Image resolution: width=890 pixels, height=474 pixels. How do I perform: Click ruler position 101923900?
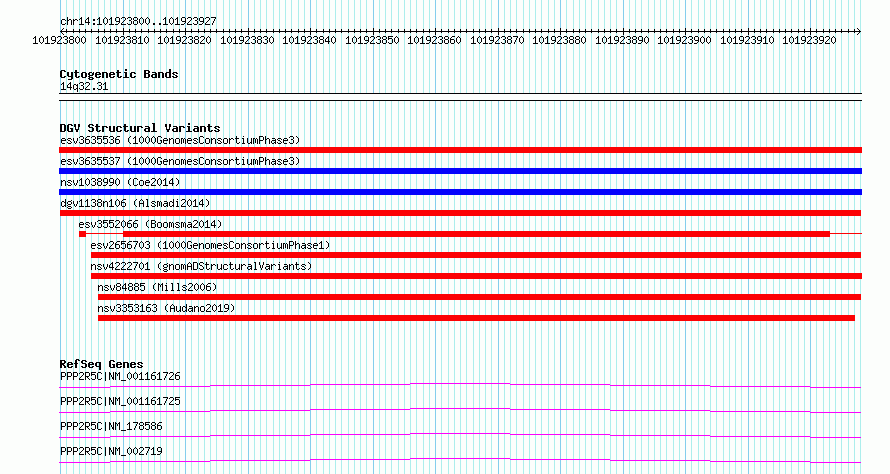pyautogui.click(x=685, y=40)
